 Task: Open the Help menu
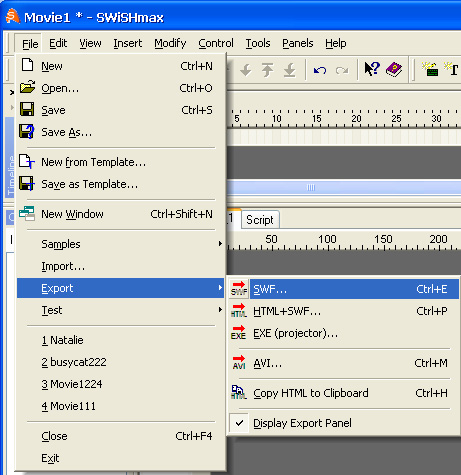336,43
